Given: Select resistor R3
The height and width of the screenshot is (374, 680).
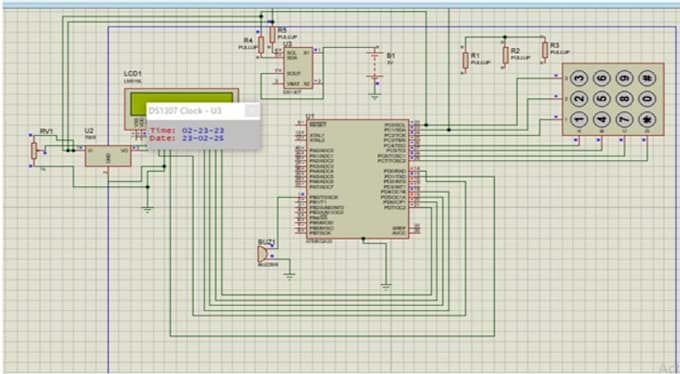Looking at the screenshot, I should [545, 50].
